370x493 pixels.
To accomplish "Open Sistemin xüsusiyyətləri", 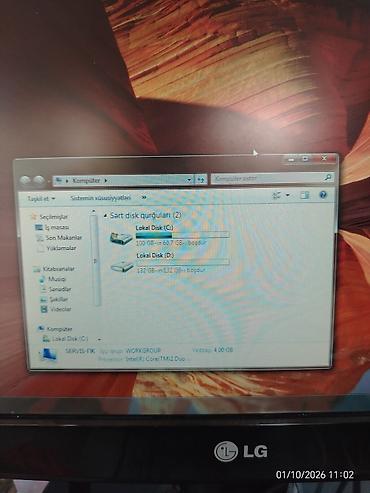I will (x=101, y=198).
